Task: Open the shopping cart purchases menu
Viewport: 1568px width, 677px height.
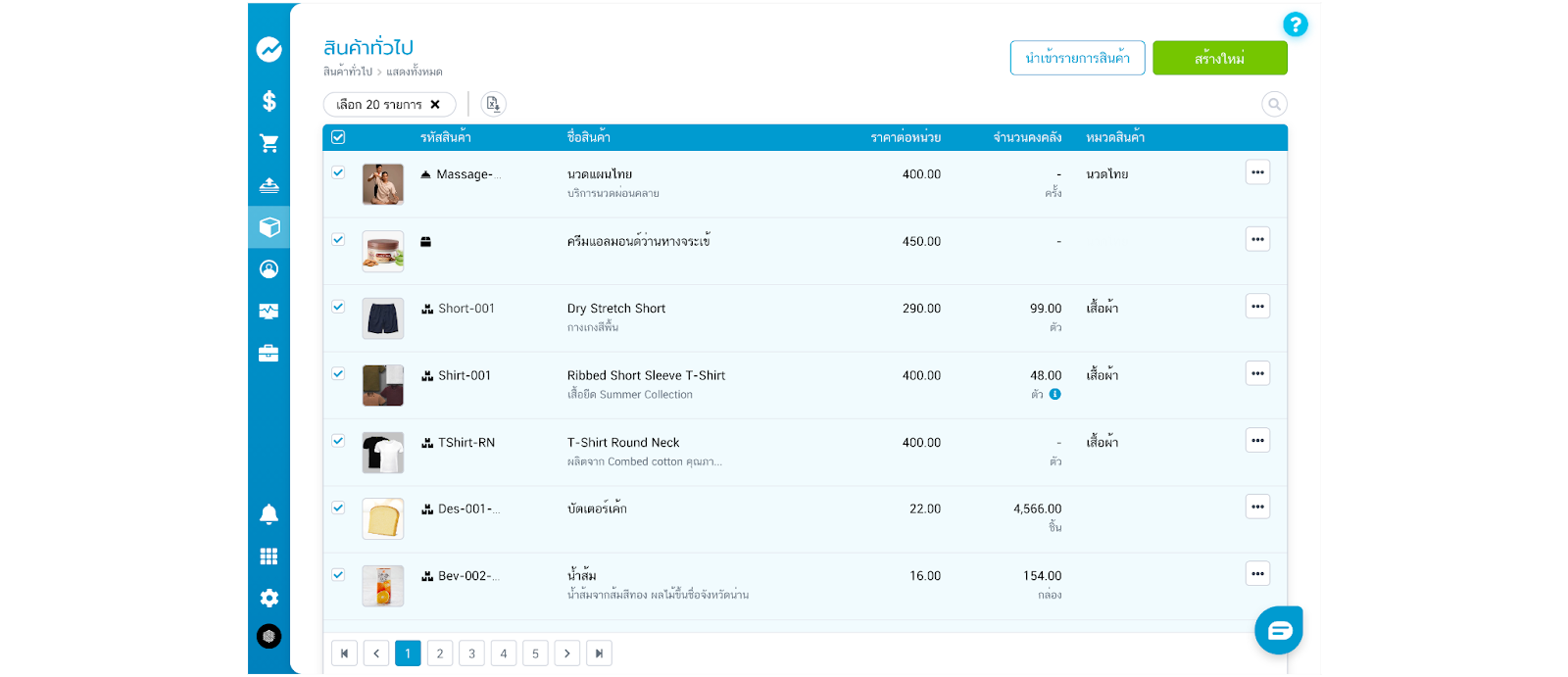Action: [x=269, y=143]
